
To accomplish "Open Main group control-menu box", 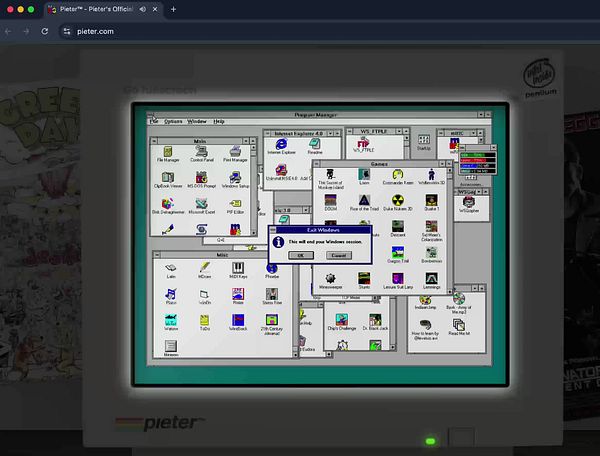I will [x=154, y=141].
